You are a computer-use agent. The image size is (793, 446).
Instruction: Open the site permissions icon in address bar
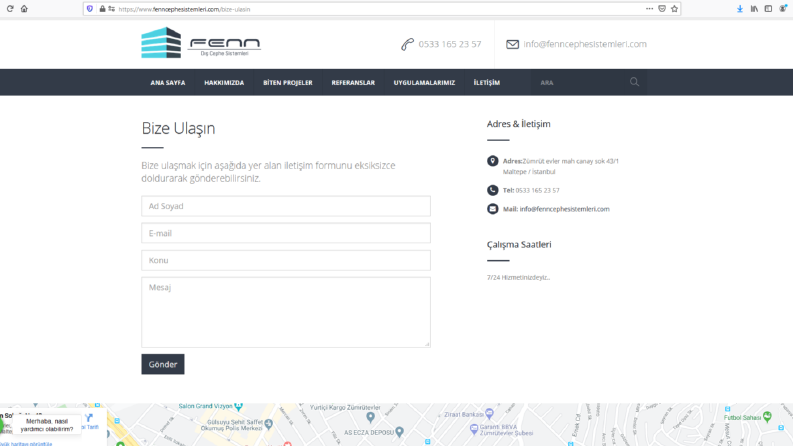click(x=111, y=9)
